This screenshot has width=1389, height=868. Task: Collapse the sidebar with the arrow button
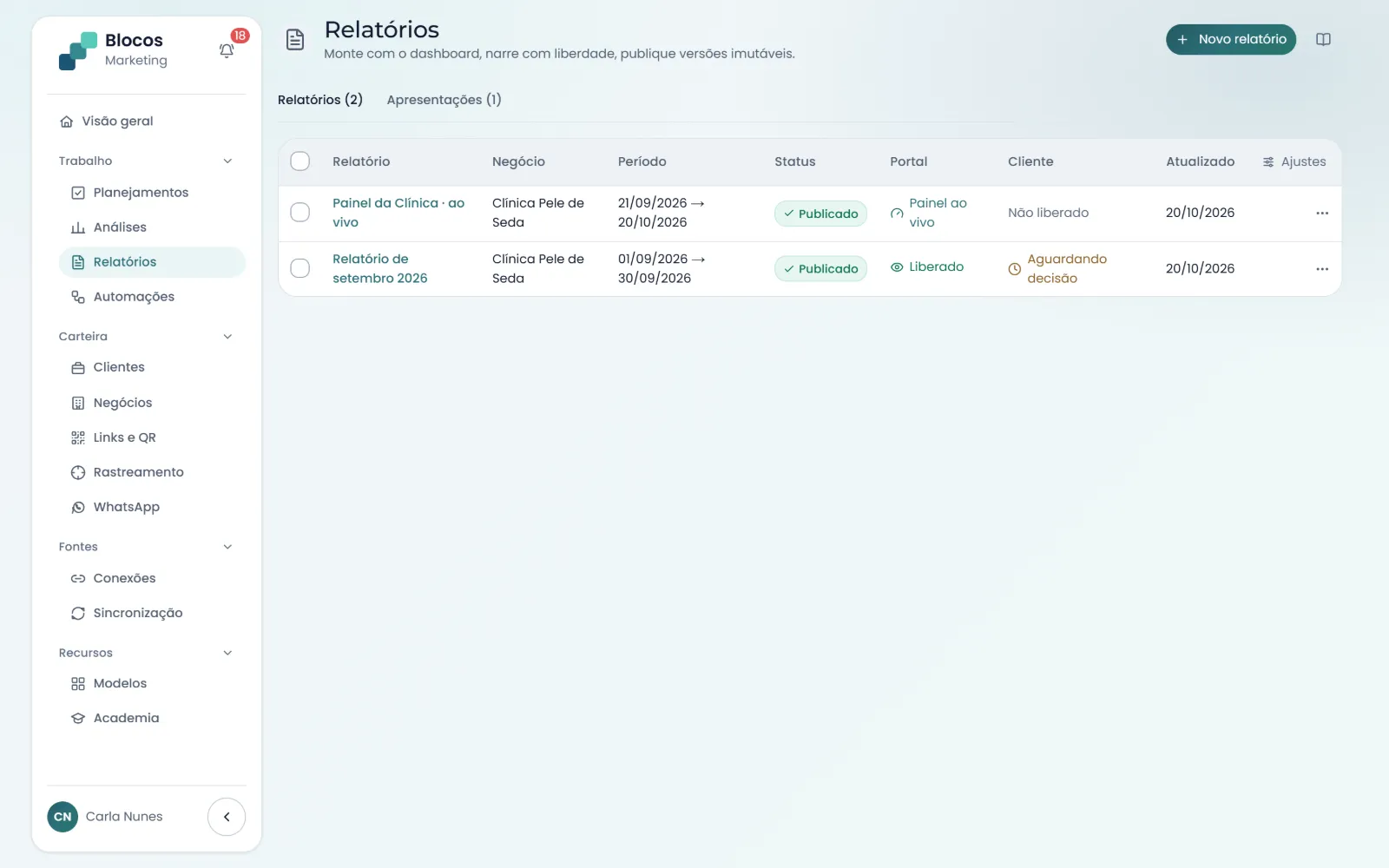pos(227,817)
